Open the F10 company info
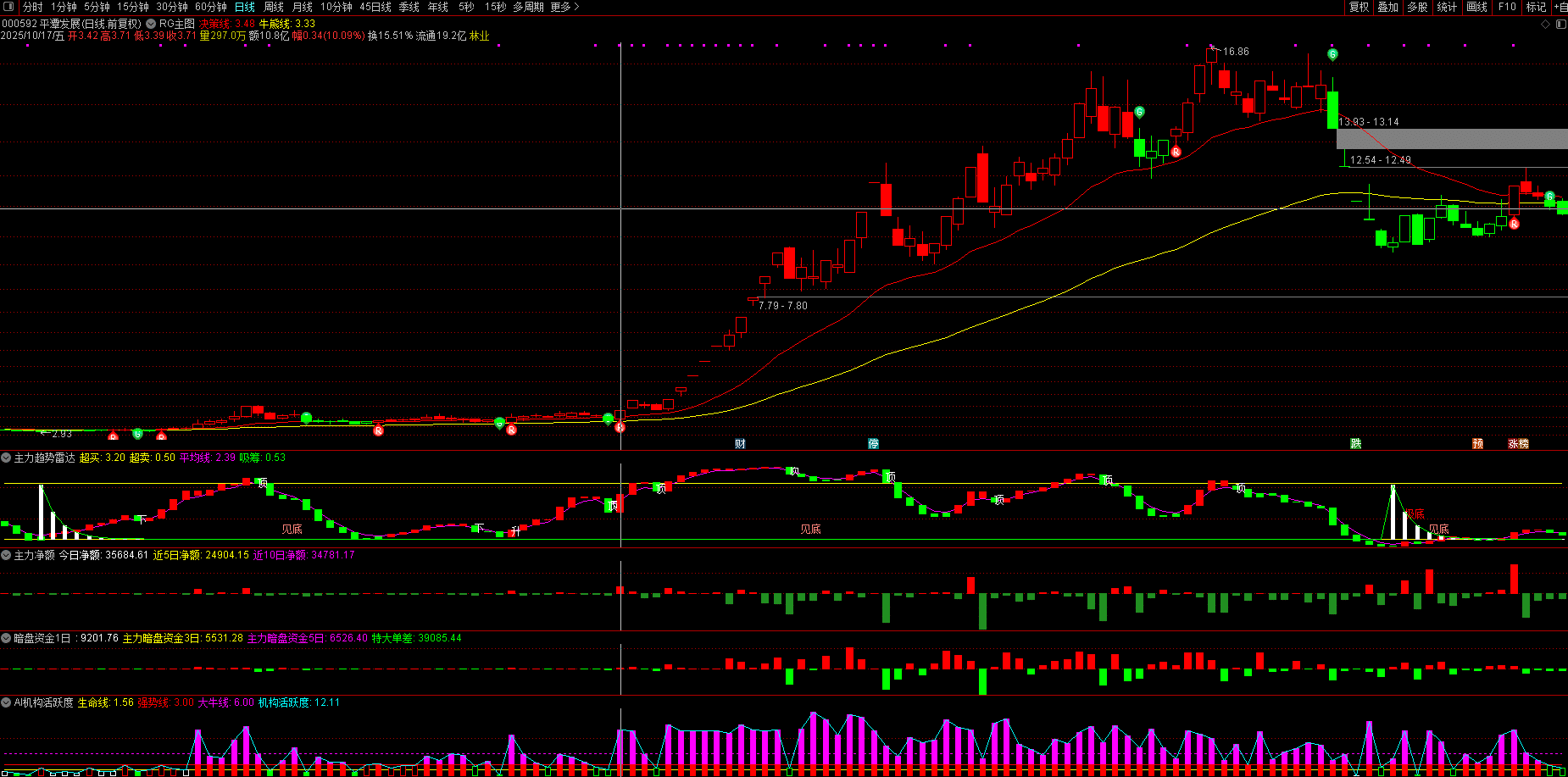Image resolution: width=1568 pixels, height=777 pixels. pos(1507,7)
